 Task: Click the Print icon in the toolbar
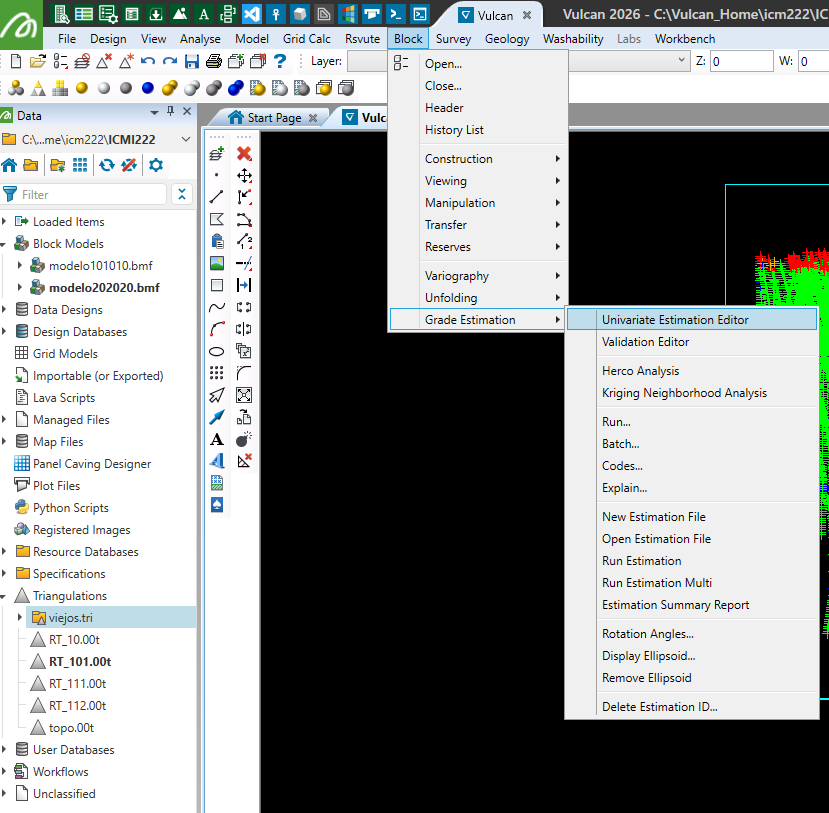[x=214, y=61]
